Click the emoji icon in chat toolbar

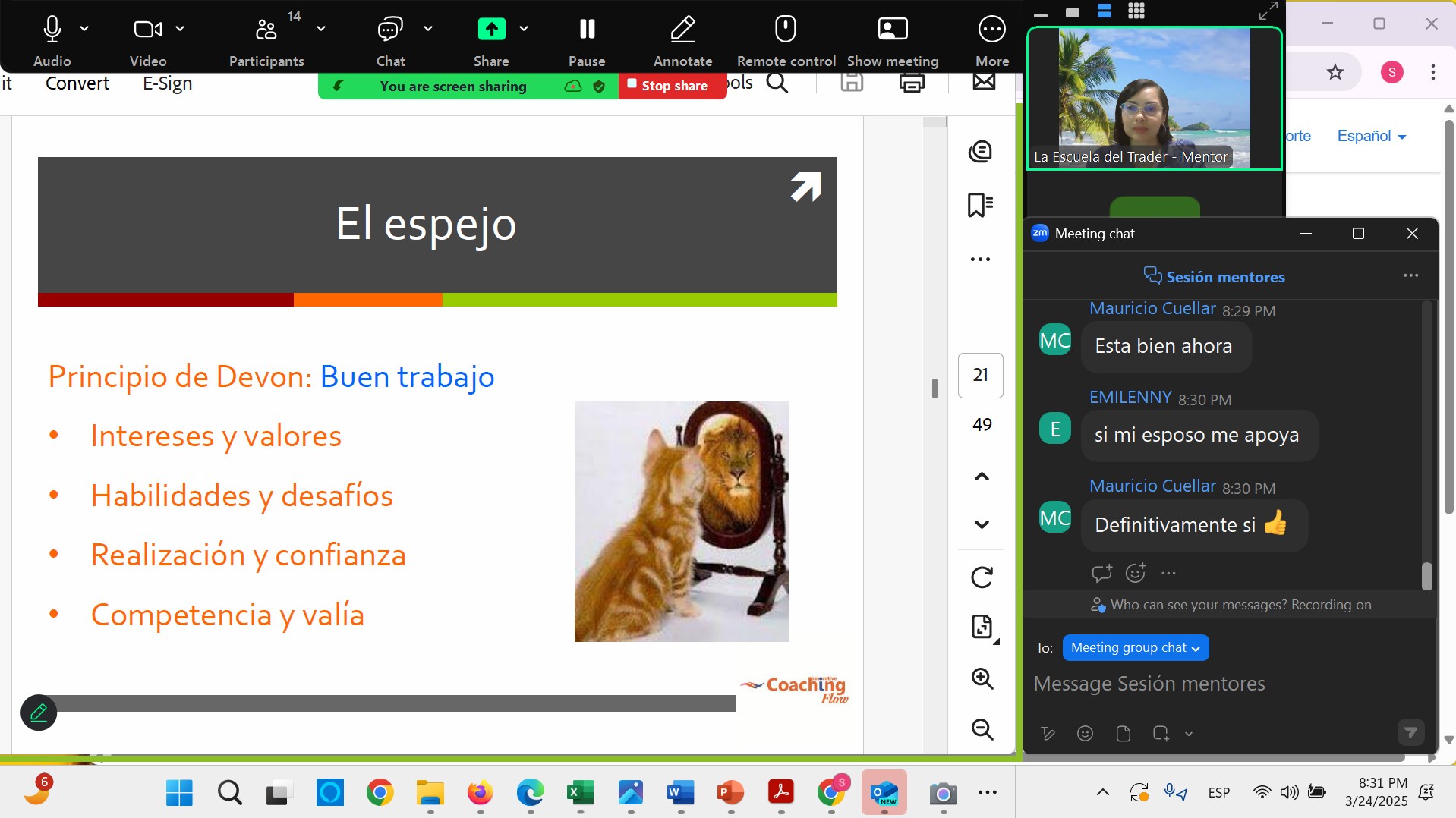pos(1085,733)
